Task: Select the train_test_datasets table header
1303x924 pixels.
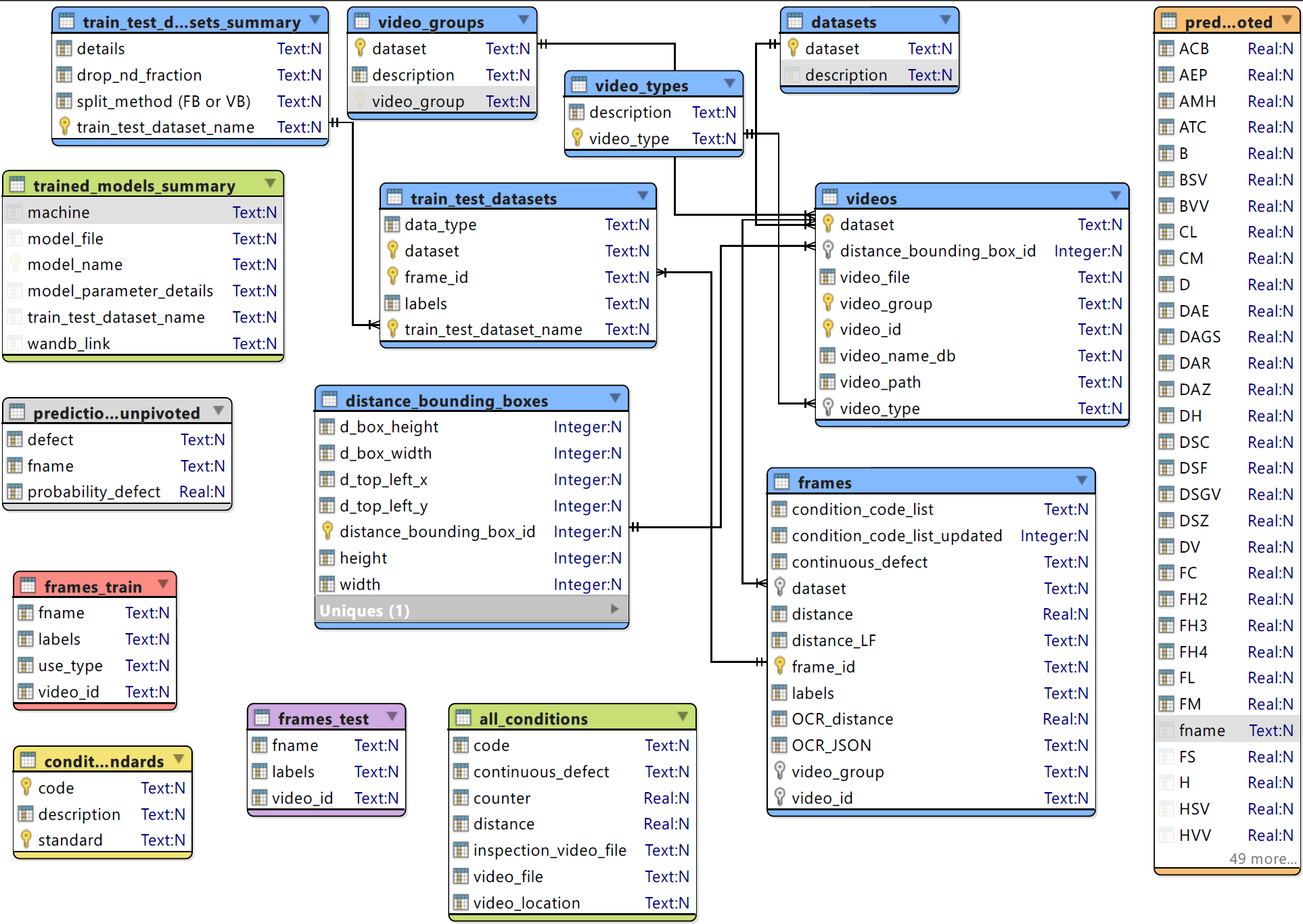Action: [518, 198]
